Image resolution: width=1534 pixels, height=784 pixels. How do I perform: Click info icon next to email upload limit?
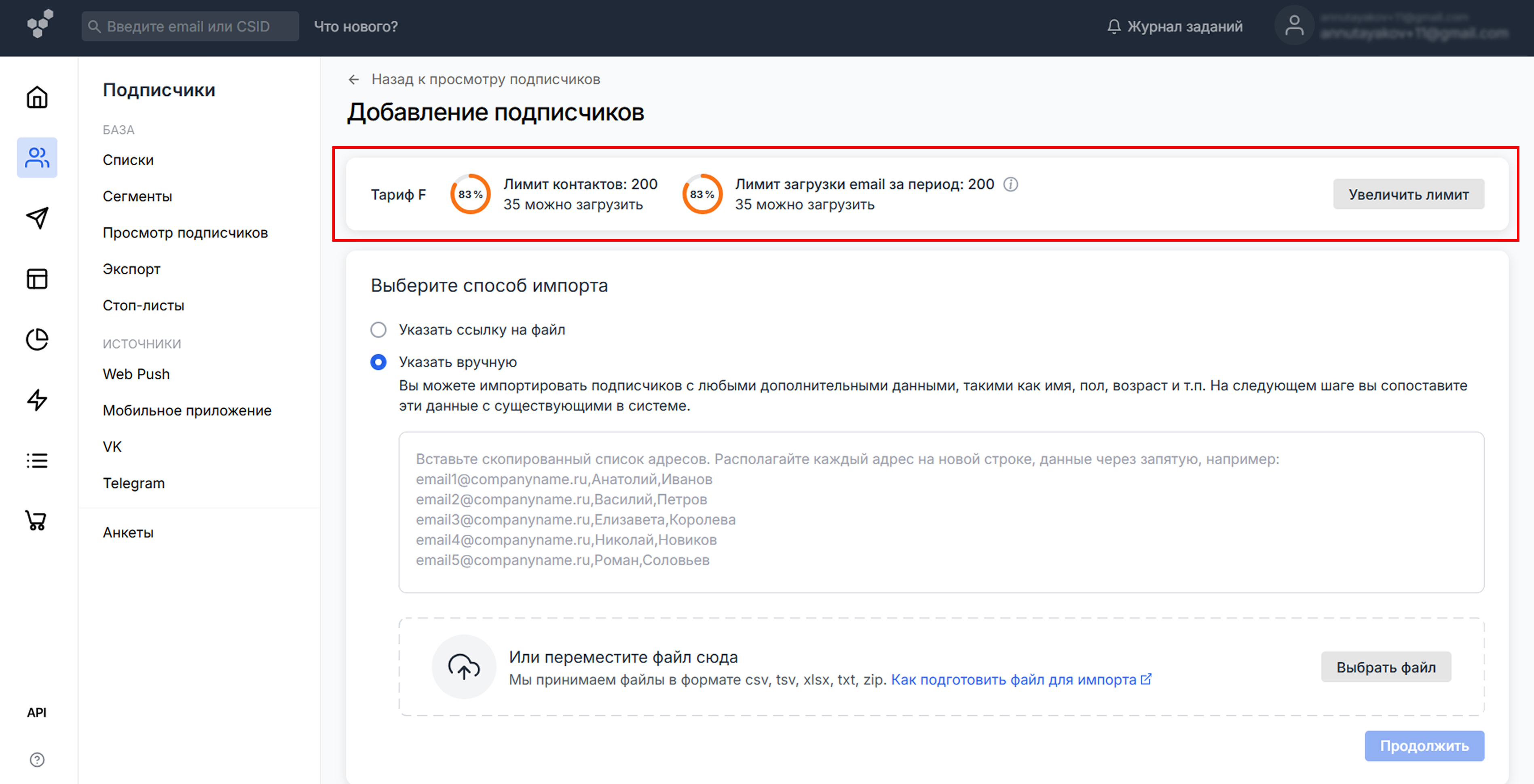coord(1010,184)
